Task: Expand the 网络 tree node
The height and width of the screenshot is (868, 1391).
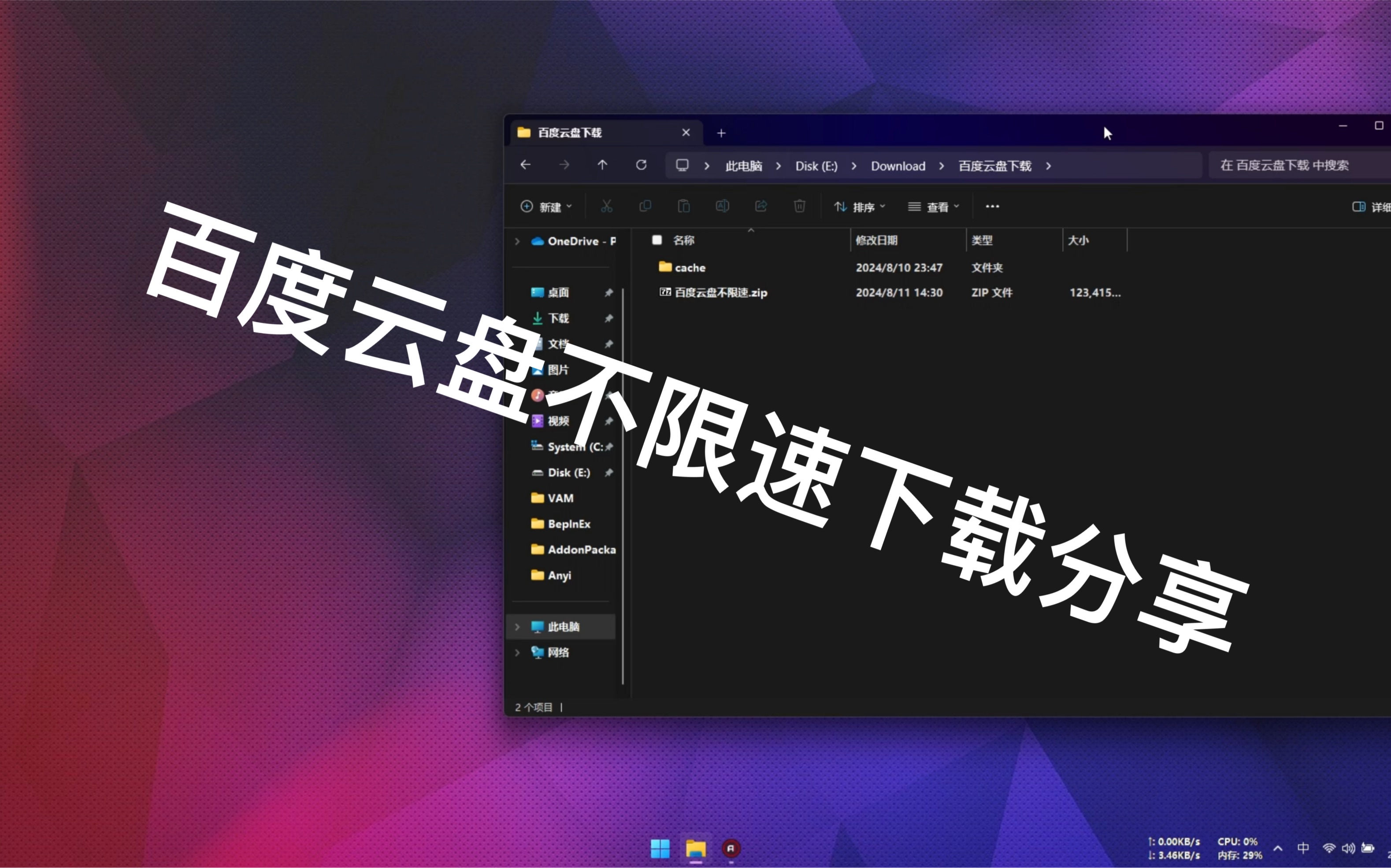Action: [x=517, y=652]
